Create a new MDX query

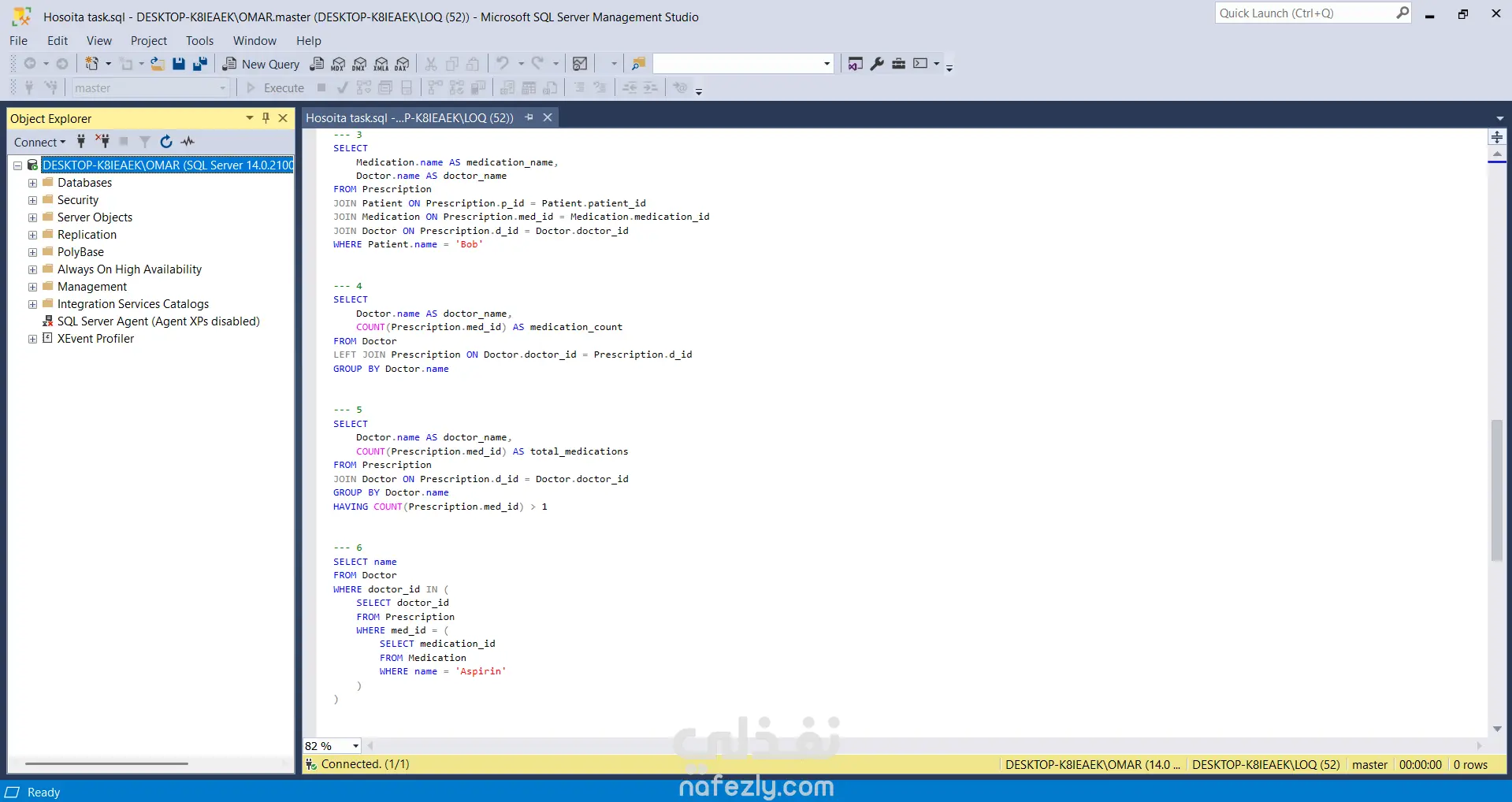[x=338, y=64]
